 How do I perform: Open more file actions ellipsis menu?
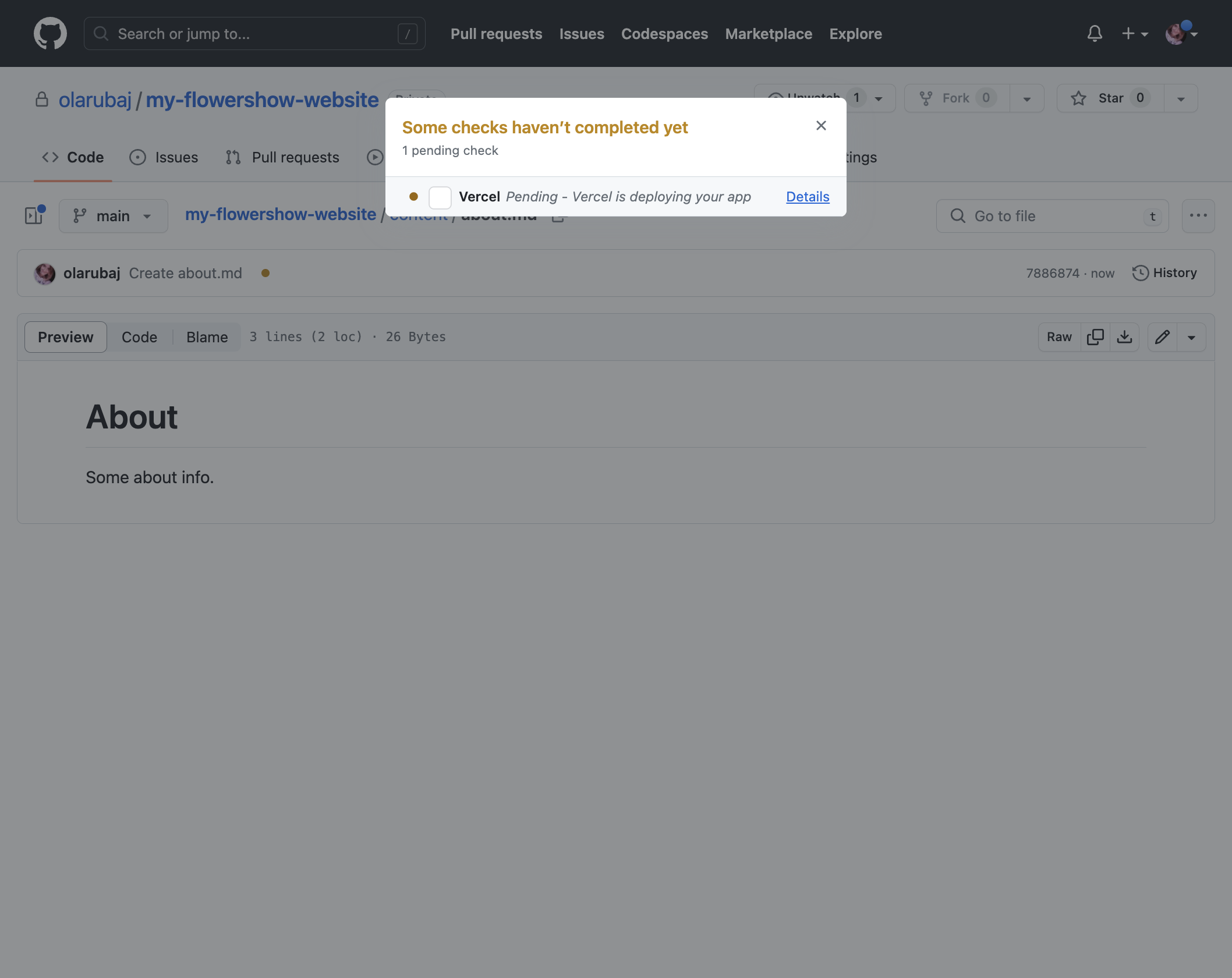(1198, 216)
